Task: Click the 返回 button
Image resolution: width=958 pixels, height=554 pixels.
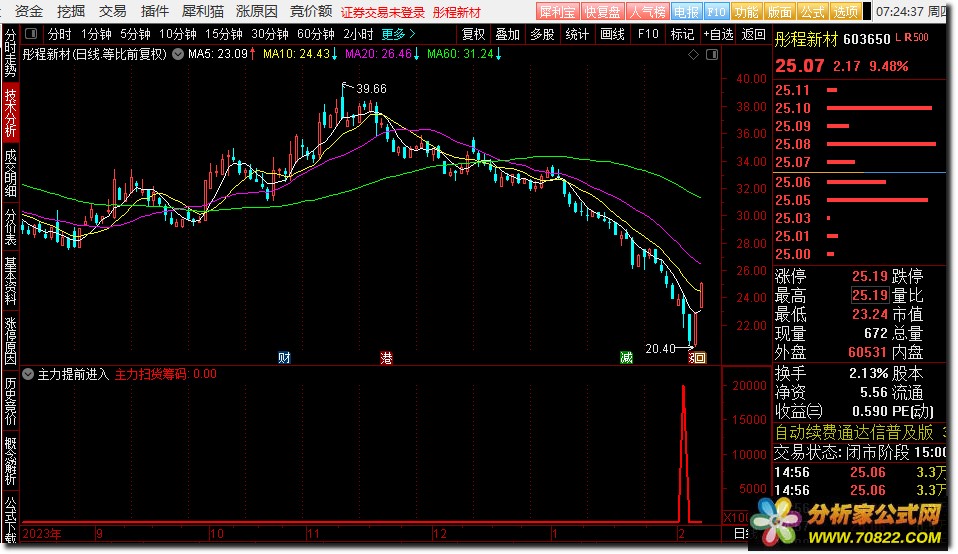Action: [x=753, y=34]
